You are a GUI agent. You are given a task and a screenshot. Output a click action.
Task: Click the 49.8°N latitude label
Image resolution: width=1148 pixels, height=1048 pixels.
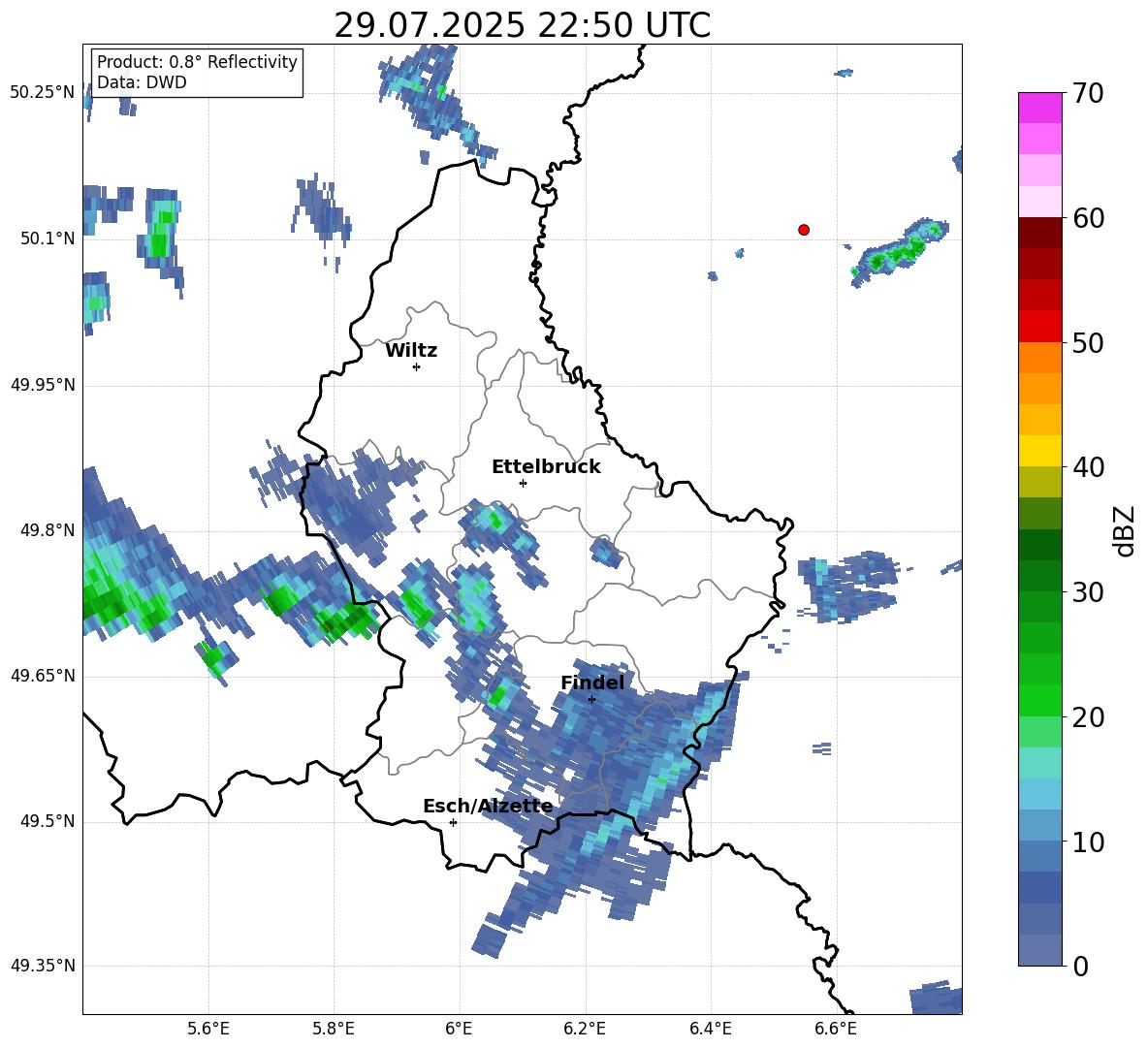[x=47, y=530]
